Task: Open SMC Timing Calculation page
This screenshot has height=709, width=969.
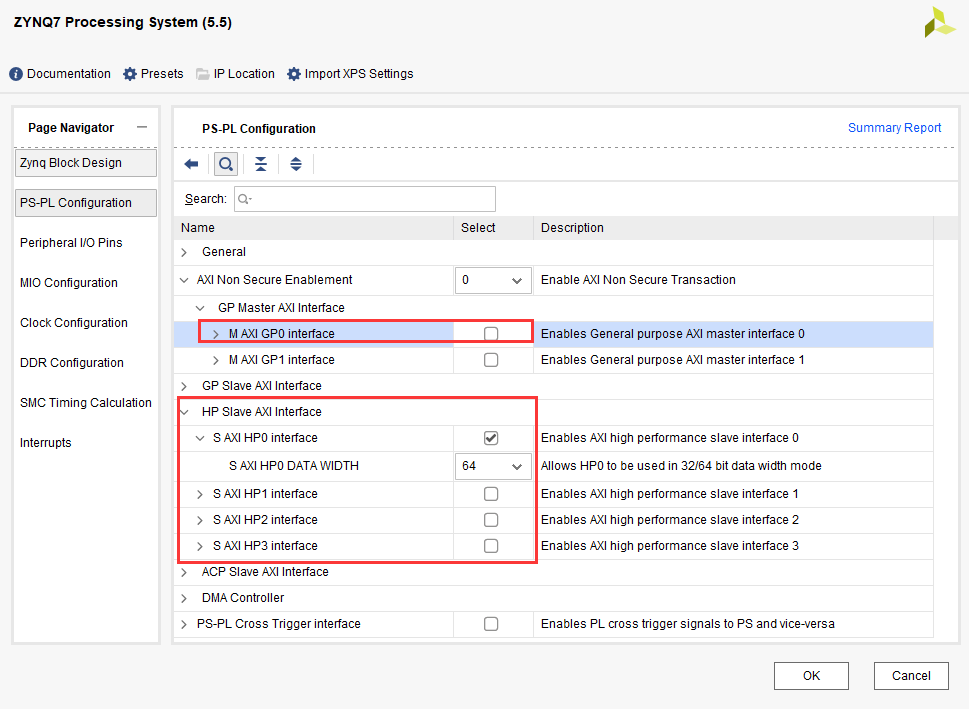Action: click(x=86, y=403)
